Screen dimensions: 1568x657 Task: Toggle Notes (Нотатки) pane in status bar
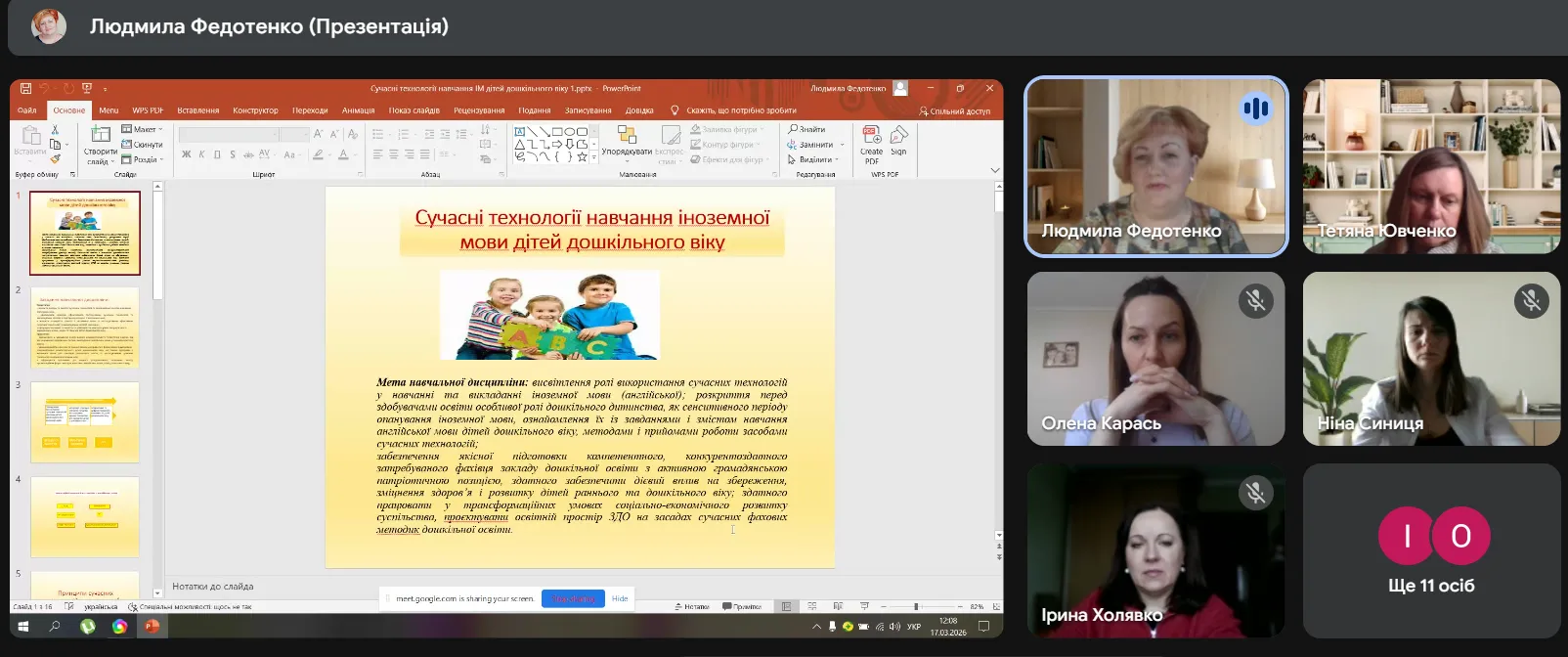(692, 607)
